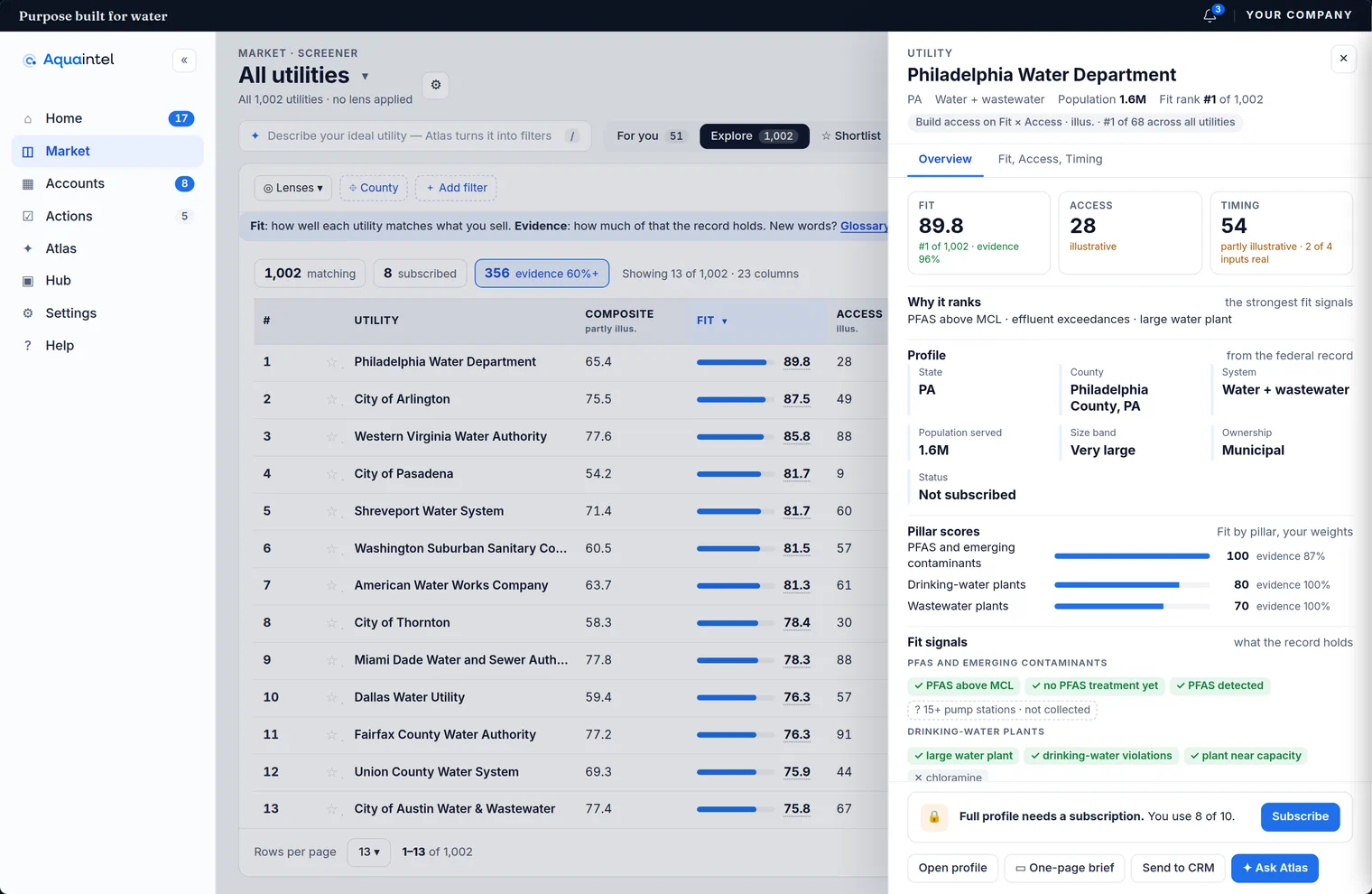Open the Glossary link
The width and height of the screenshot is (1372, 894).
pos(864,226)
